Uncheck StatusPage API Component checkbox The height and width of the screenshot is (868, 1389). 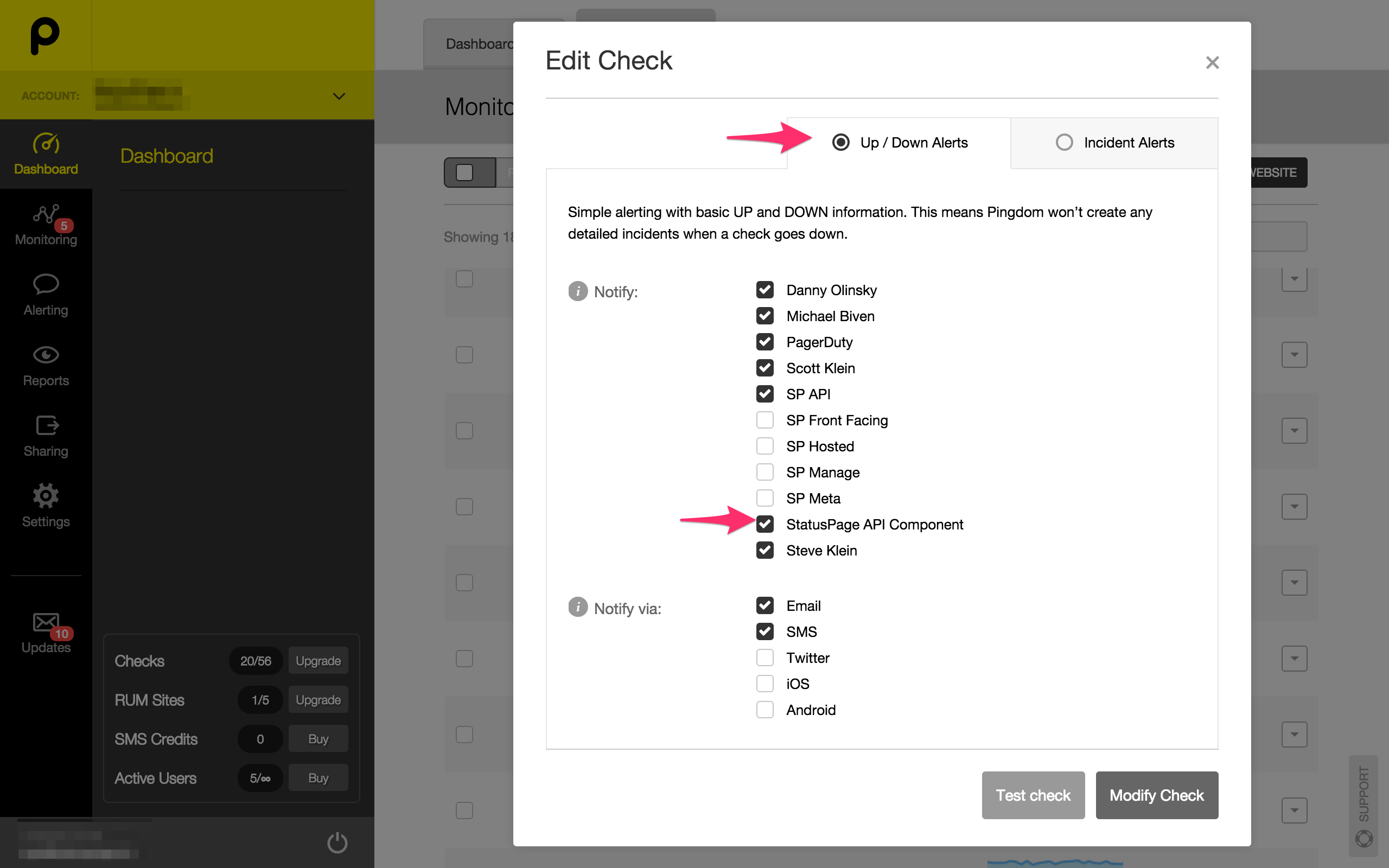pyautogui.click(x=764, y=524)
